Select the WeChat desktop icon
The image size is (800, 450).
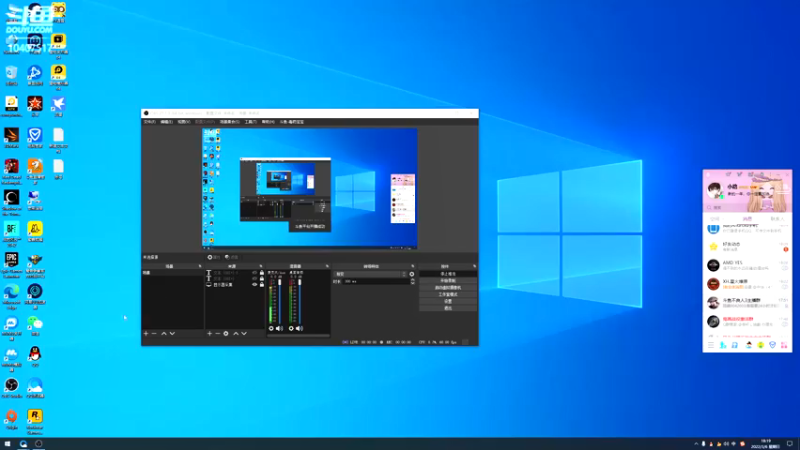pos(35,326)
